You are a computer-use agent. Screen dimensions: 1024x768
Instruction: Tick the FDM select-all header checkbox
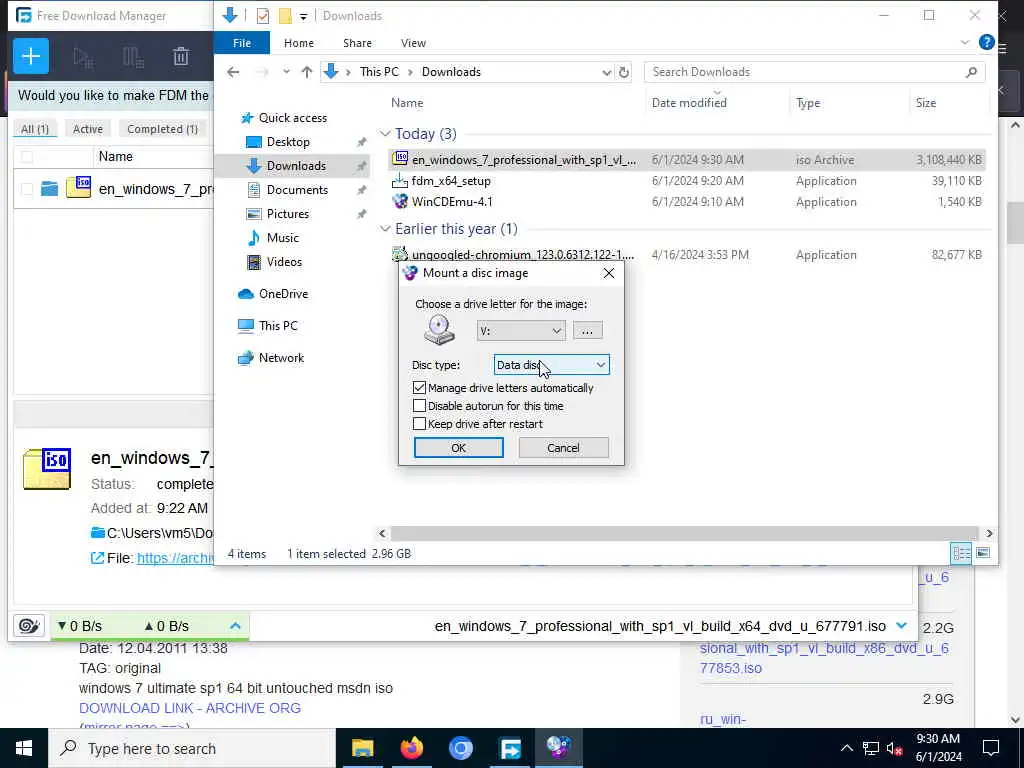tap(27, 157)
